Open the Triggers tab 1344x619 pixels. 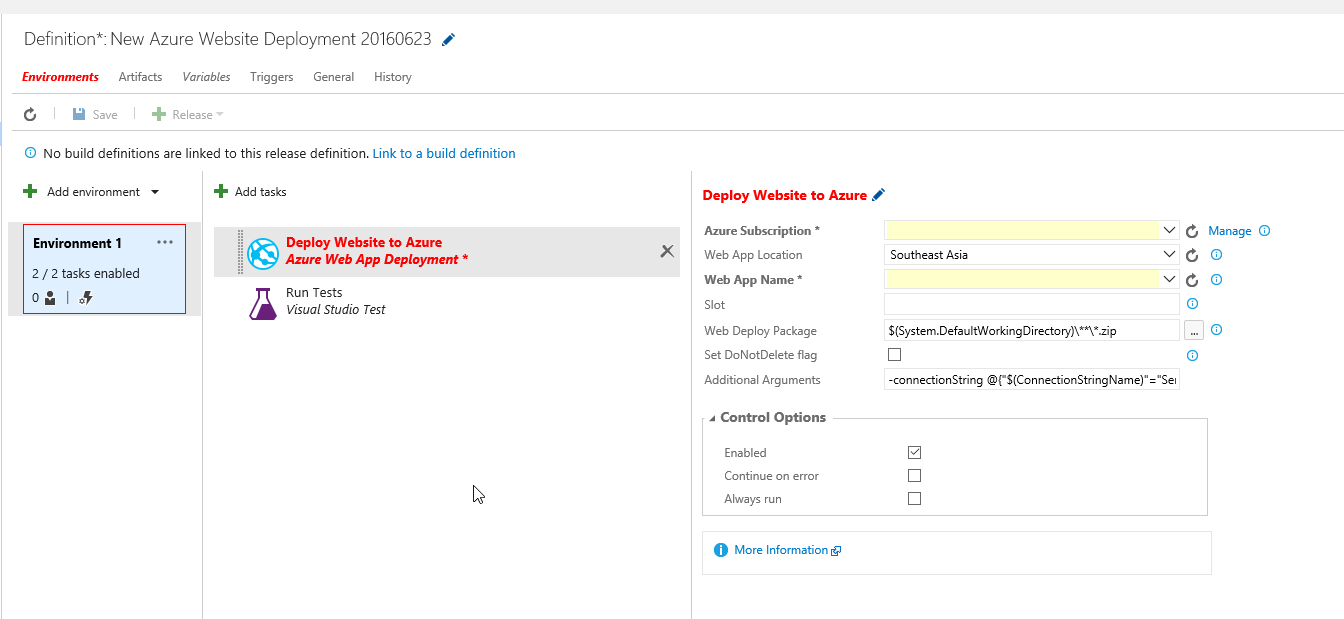pyautogui.click(x=271, y=77)
